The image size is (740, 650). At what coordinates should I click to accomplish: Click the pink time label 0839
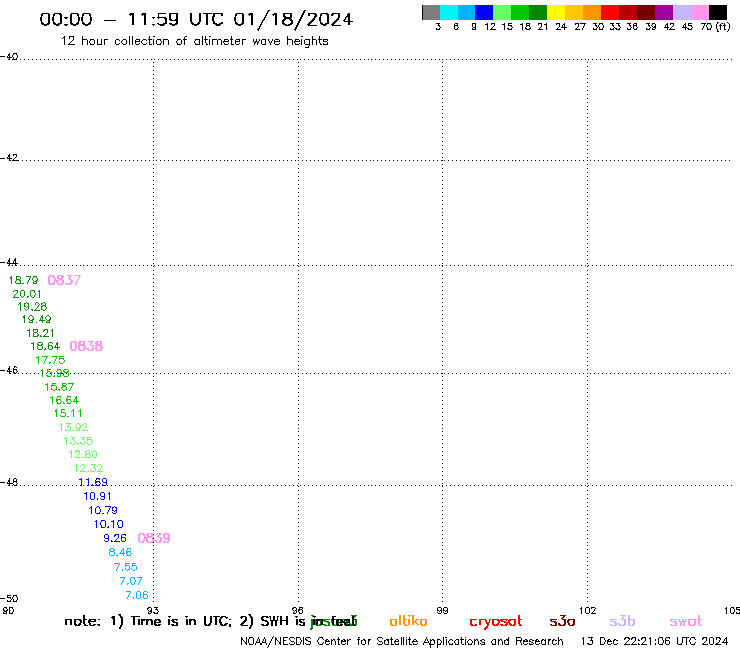click(154, 538)
